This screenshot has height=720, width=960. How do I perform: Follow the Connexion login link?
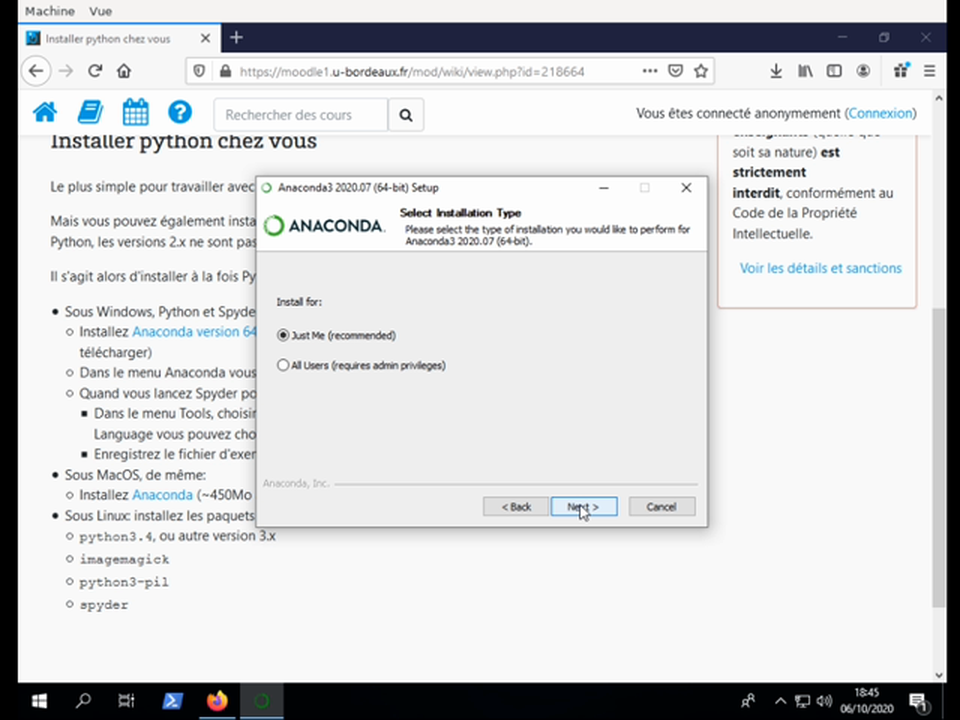880,114
